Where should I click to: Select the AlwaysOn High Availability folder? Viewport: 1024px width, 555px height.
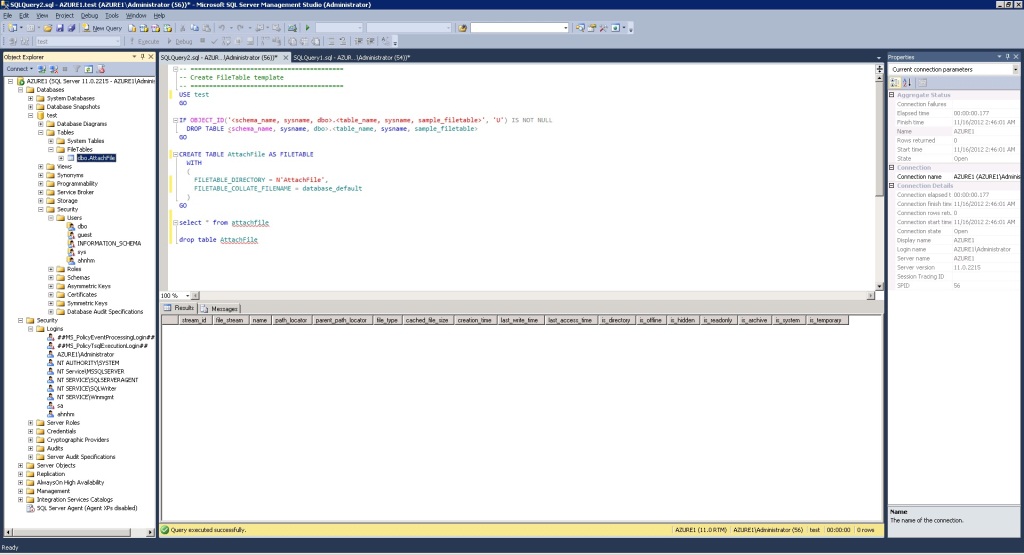pyautogui.click(x=70, y=483)
